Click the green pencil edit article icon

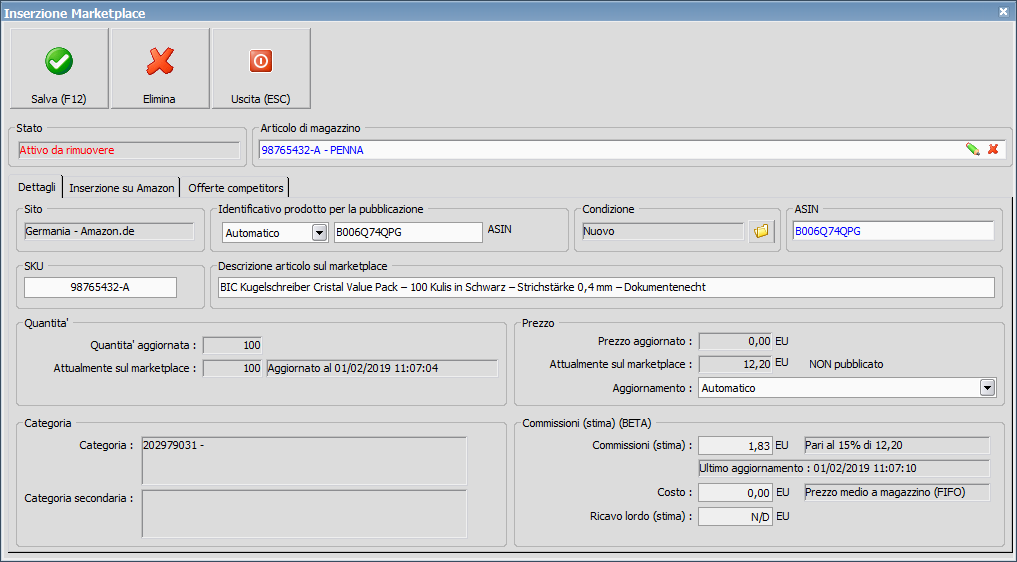(972, 149)
